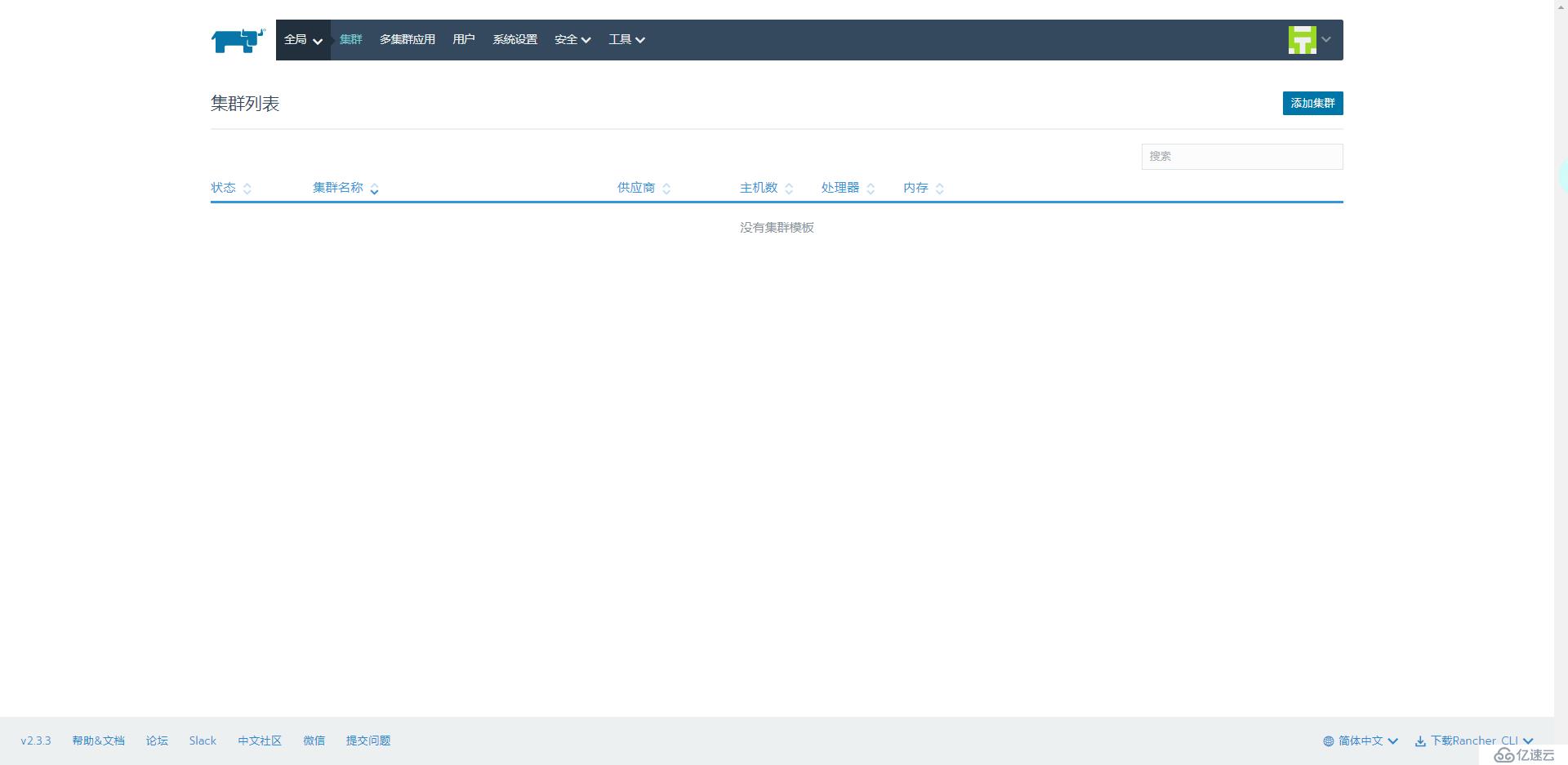This screenshot has width=1568, height=765.
Task: Expand the 下载Rancher CLI dropdown
Action: pyautogui.click(x=1474, y=741)
